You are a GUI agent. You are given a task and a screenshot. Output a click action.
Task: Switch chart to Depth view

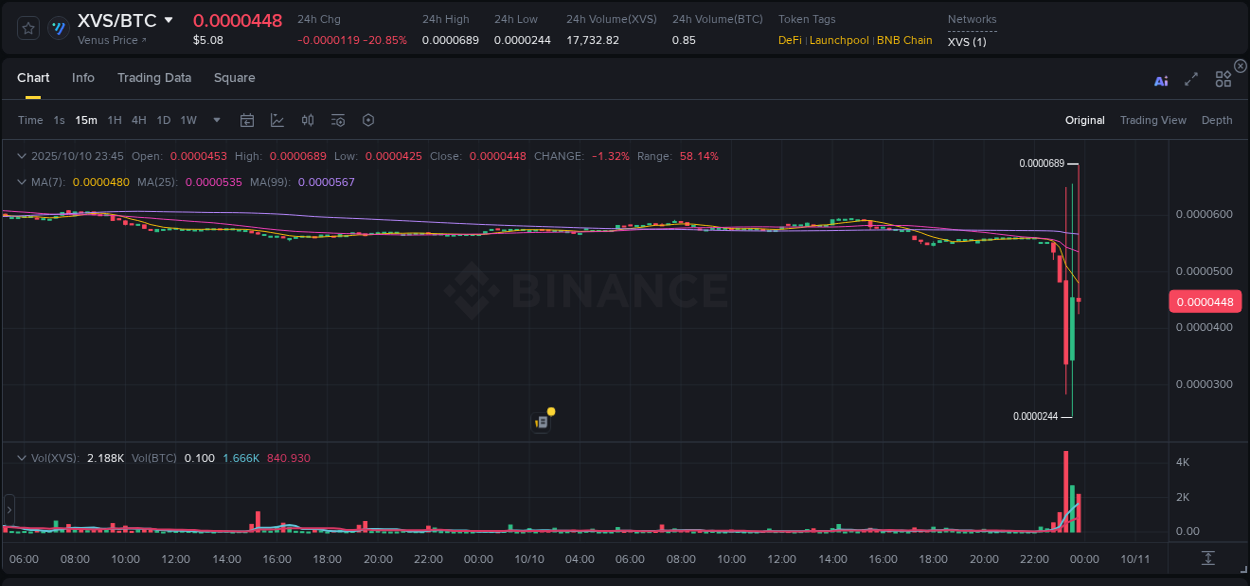pyautogui.click(x=1217, y=120)
